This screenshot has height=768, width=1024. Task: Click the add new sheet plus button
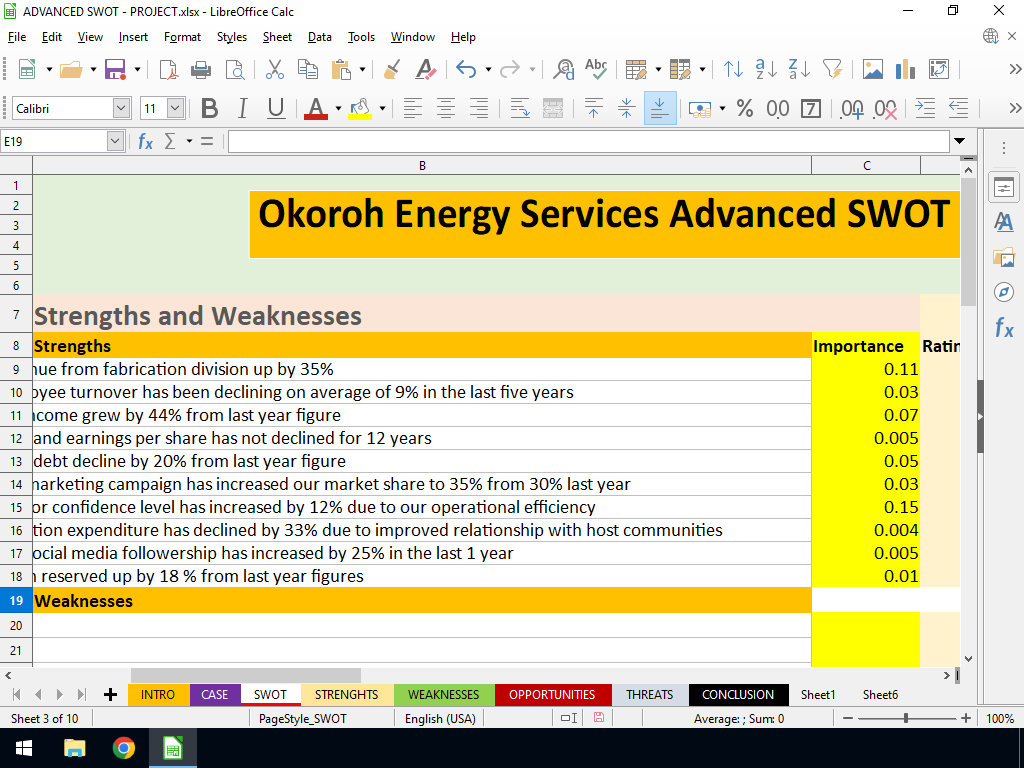(x=110, y=694)
